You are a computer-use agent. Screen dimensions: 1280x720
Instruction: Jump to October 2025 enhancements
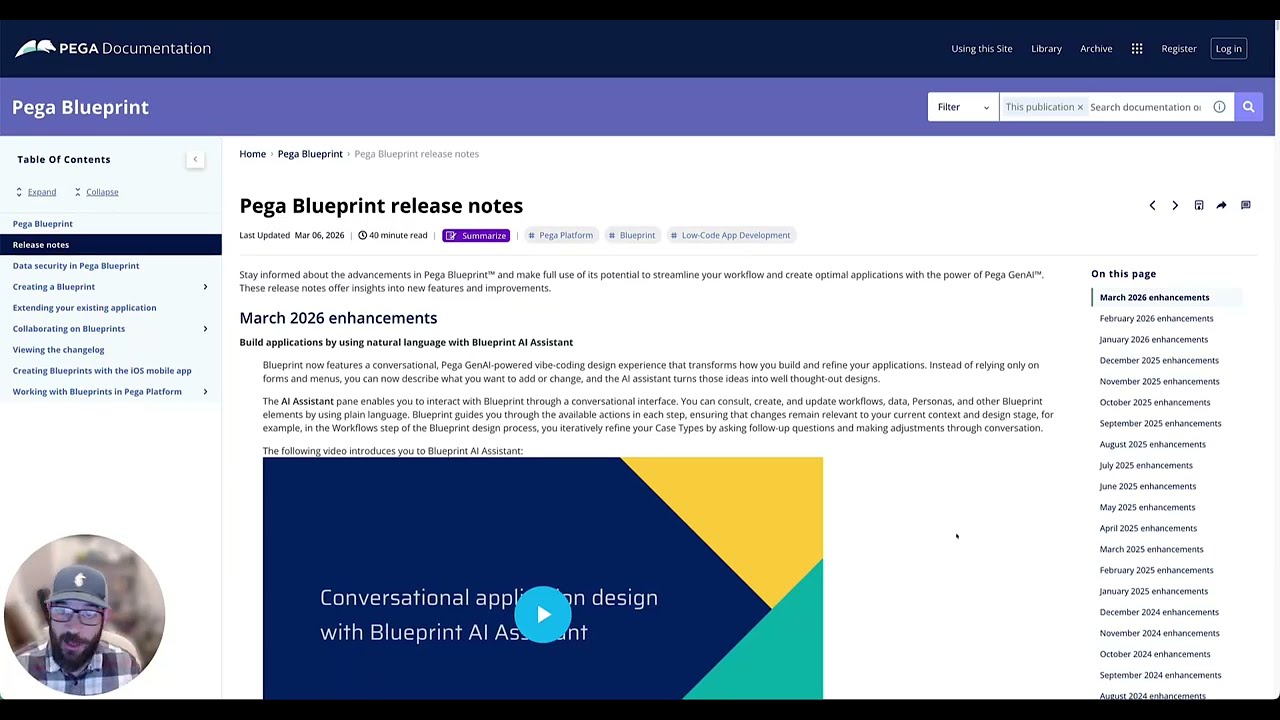(x=1154, y=402)
